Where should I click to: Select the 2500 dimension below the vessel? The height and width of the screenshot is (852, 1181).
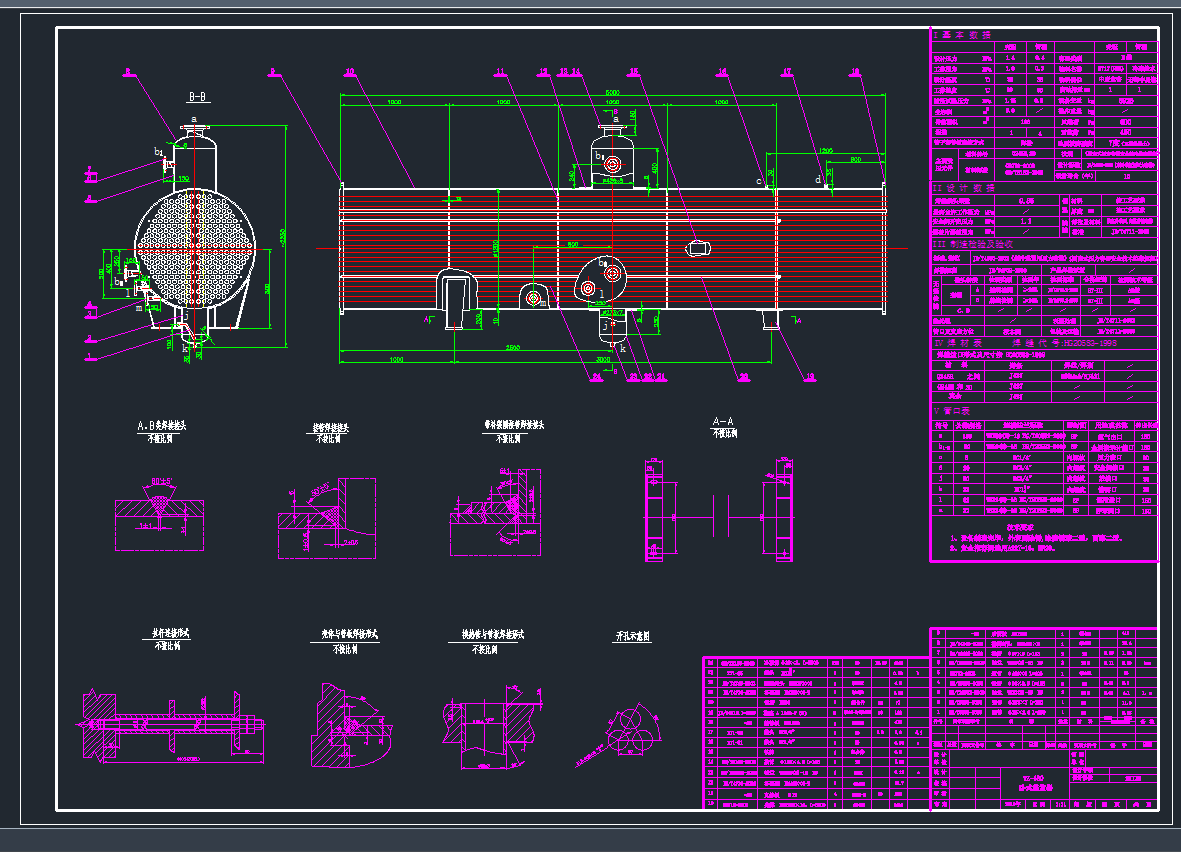[x=511, y=347]
